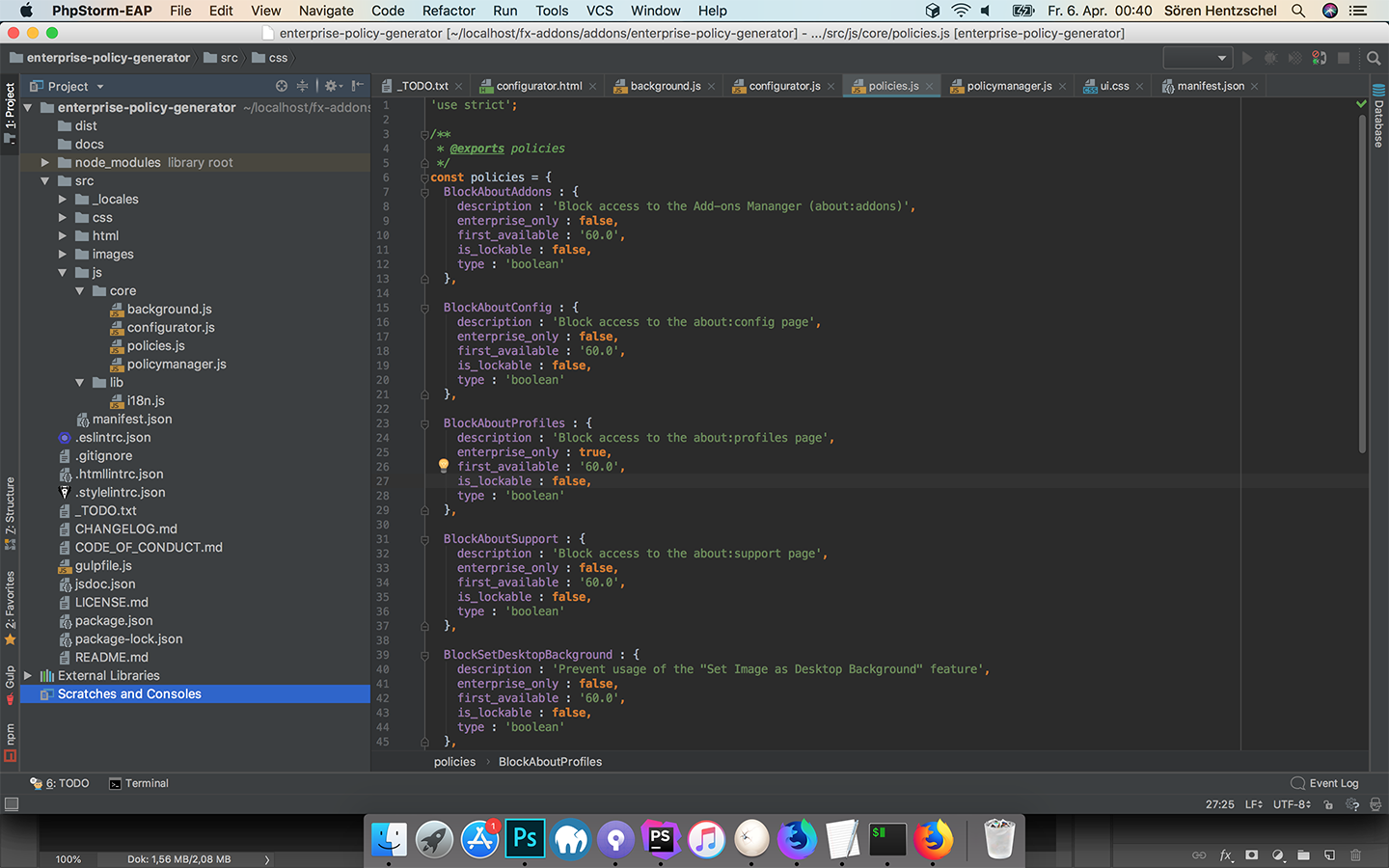Toggle tool window bars at bottom-left corner
The image size is (1389, 868).
[12, 804]
